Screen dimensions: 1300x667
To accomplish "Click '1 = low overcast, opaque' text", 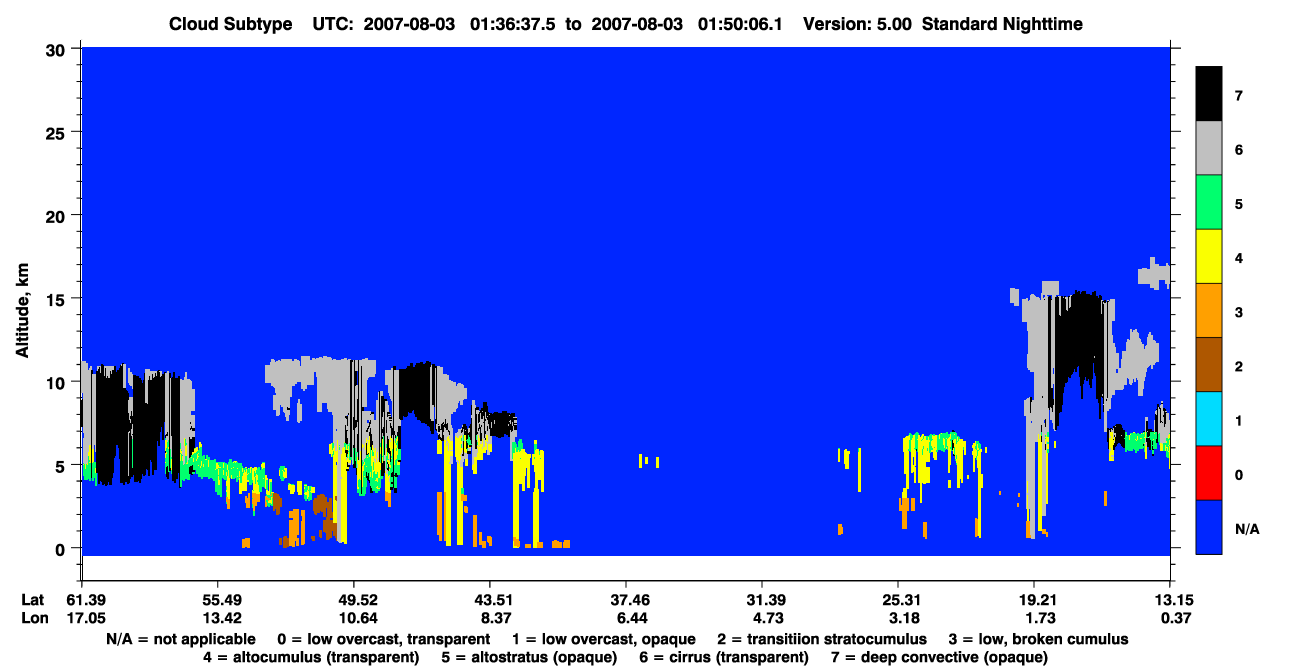I will [603, 639].
